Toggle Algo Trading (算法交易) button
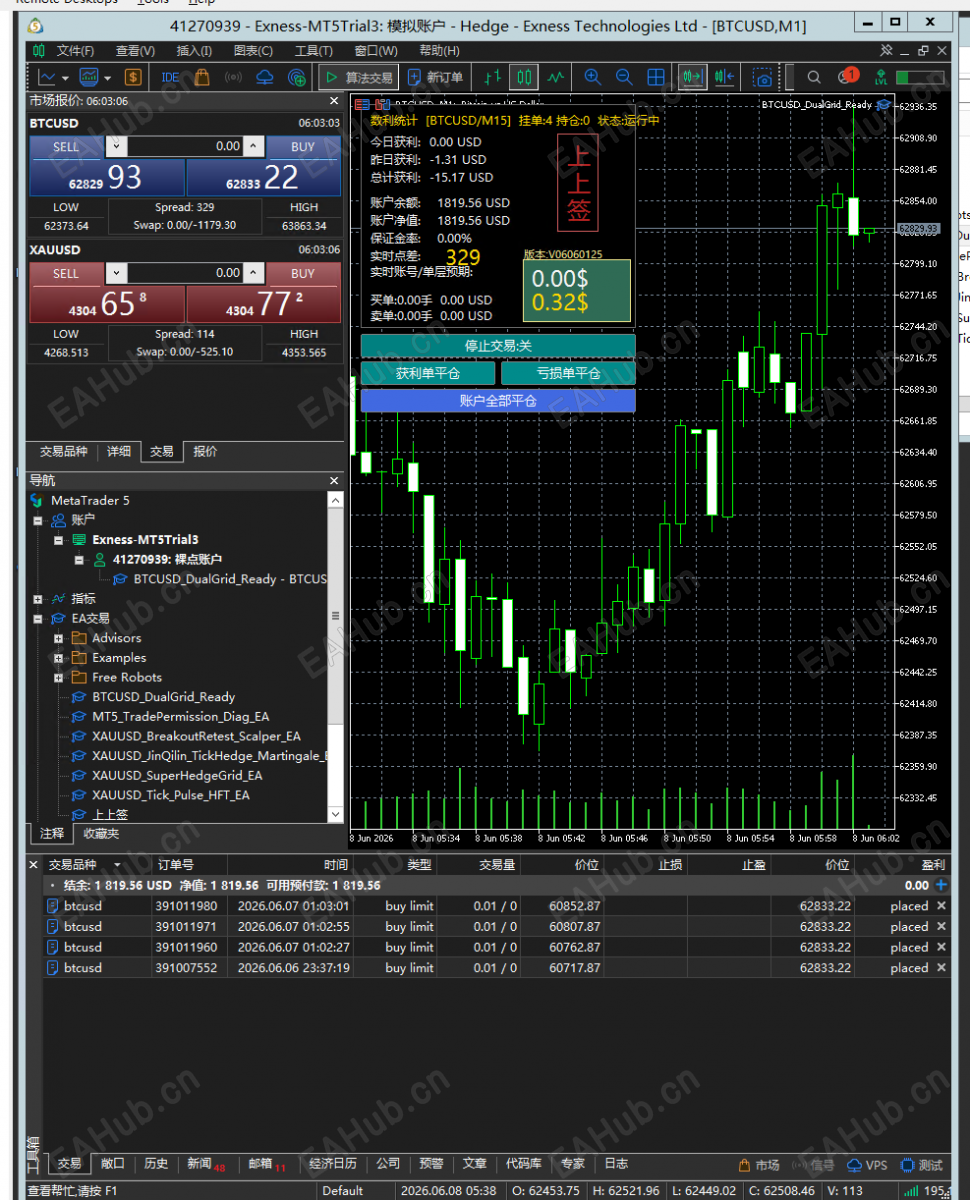Viewport: 970px width, 1200px height. [x=358, y=77]
